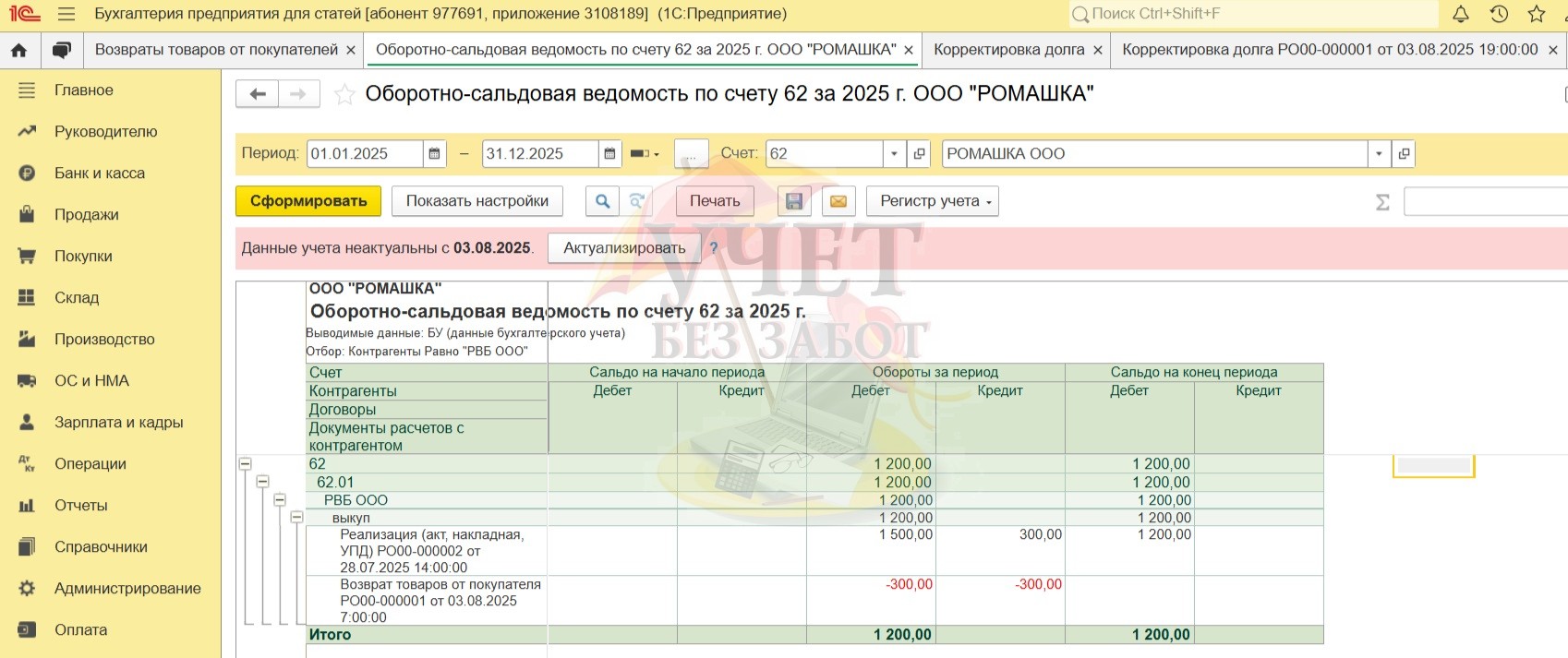This screenshot has height=658, width=1568.
Task: Collapse the РВБ ООО counterparty group
Action: click(x=279, y=499)
